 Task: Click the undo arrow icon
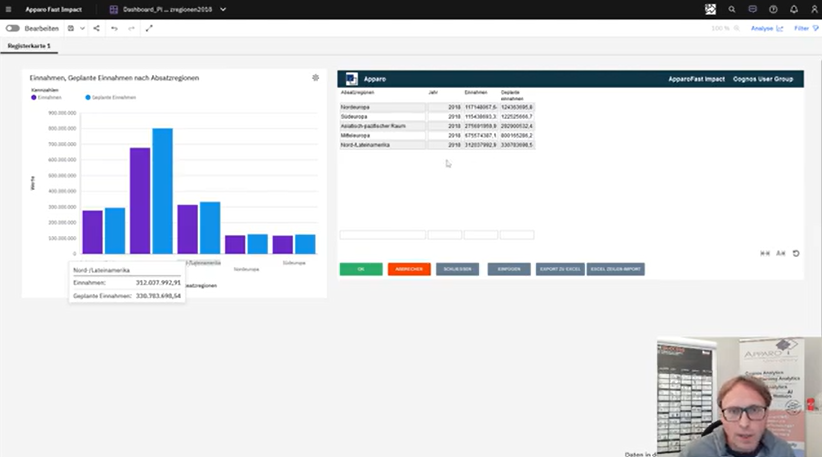[x=114, y=28]
